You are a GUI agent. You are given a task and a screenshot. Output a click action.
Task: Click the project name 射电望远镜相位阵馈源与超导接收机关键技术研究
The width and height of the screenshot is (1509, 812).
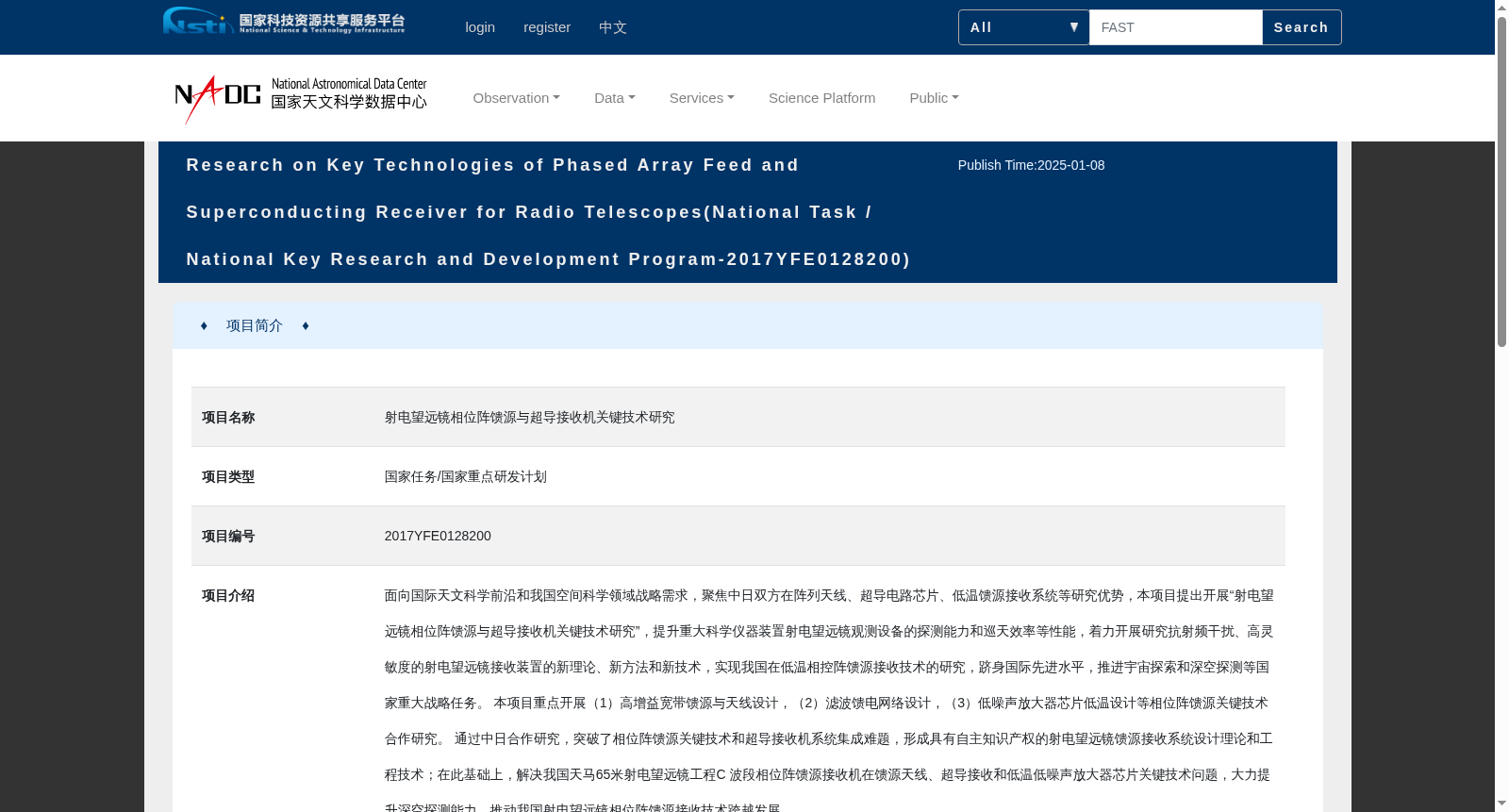click(x=530, y=417)
